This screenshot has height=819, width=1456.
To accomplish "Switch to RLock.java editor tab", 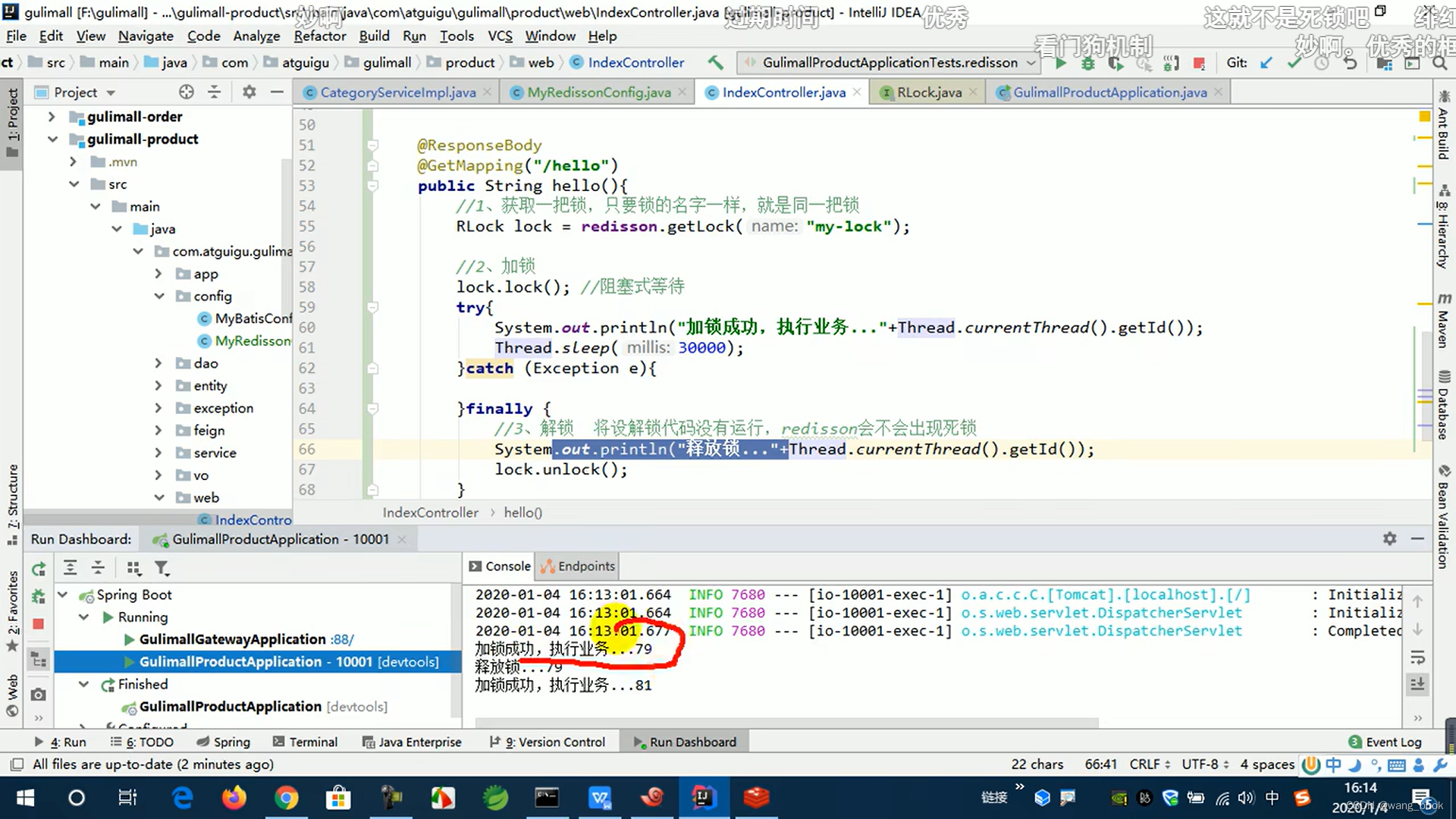I will point(929,92).
